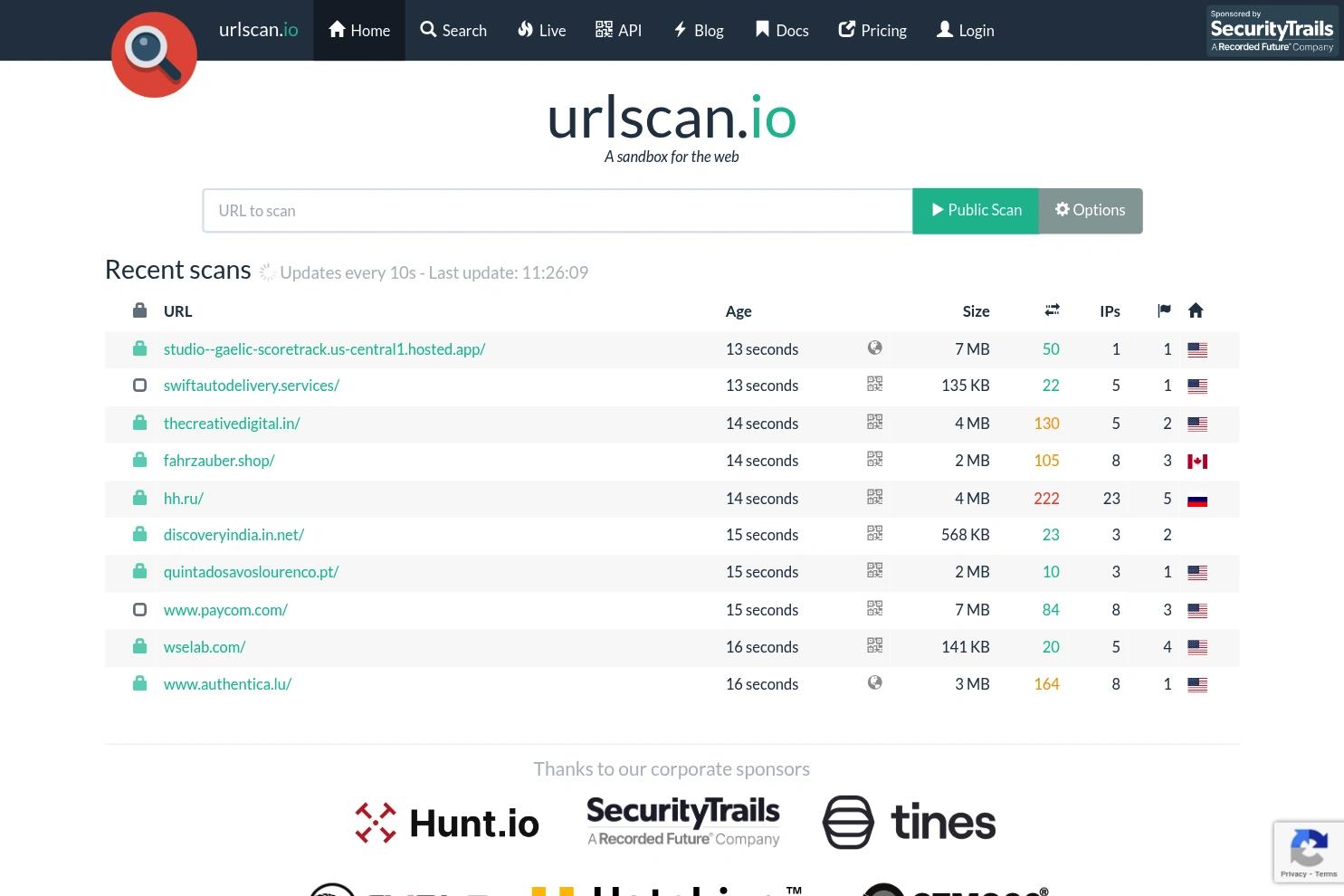
Task: Open the wselab.com scan result
Action: coord(205,647)
